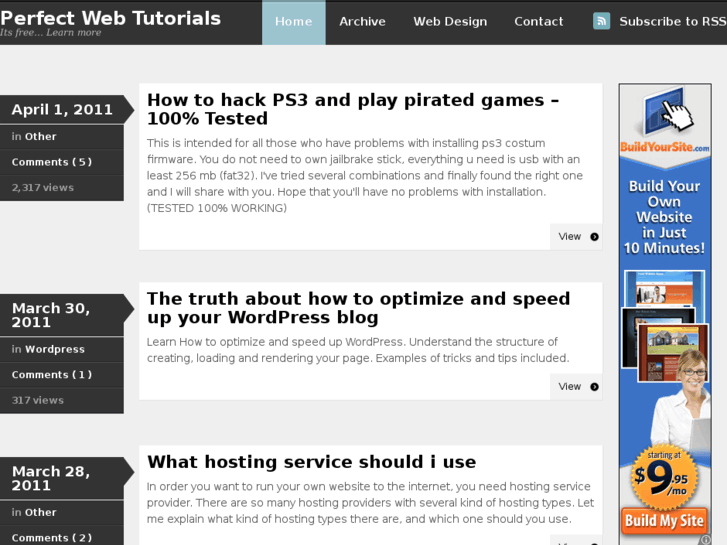Click View button for the PS3 post
Image resolution: width=727 pixels, height=545 pixels.
click(x=576, y=237)
